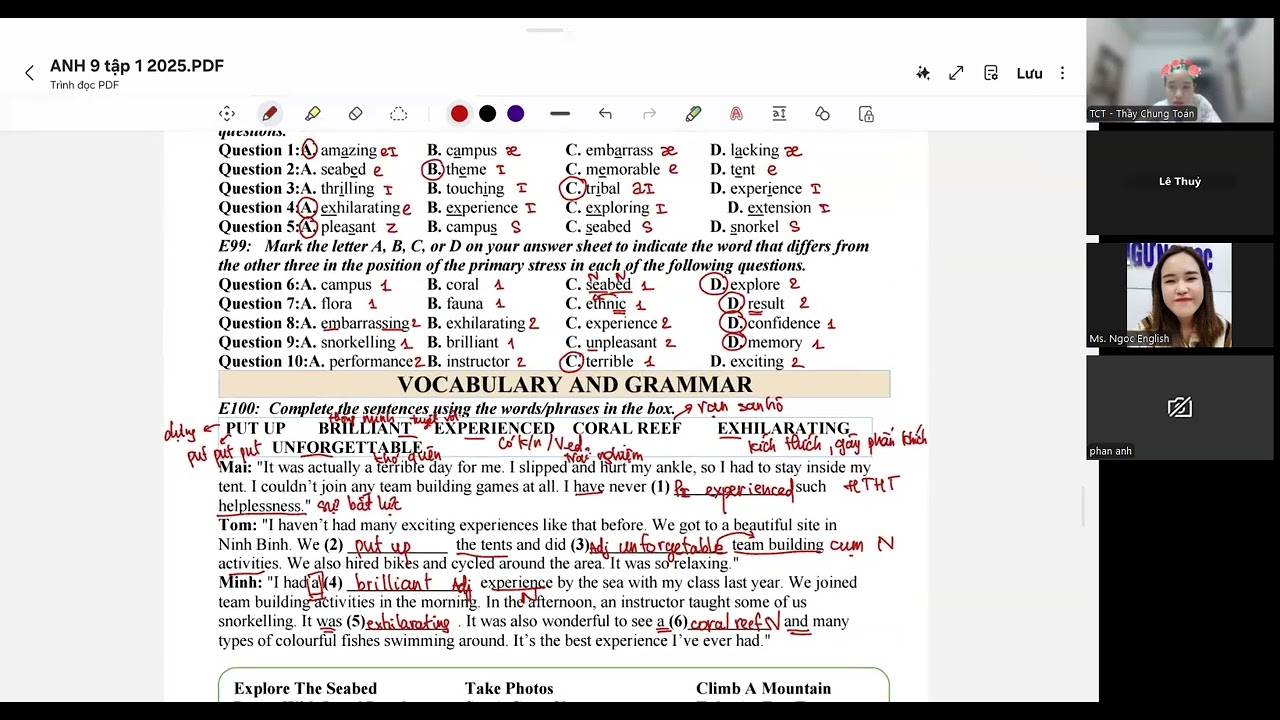This screenshot has height=720, width=1280.
Task: Redo the undone annotation
Action: pyautogui.click(x=649, y=114)
